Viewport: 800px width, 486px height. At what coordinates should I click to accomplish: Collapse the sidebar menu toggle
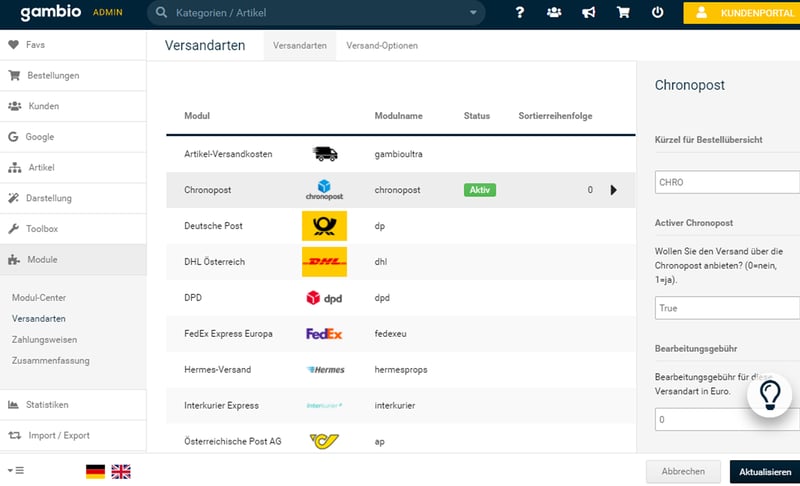[16, 470]
